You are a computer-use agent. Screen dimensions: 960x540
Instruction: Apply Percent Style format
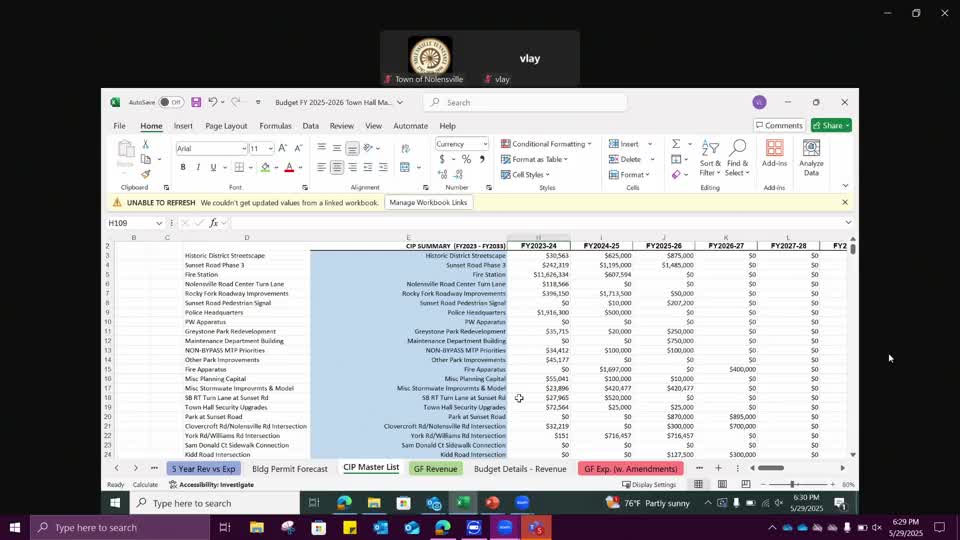click(x=467, y=159)
